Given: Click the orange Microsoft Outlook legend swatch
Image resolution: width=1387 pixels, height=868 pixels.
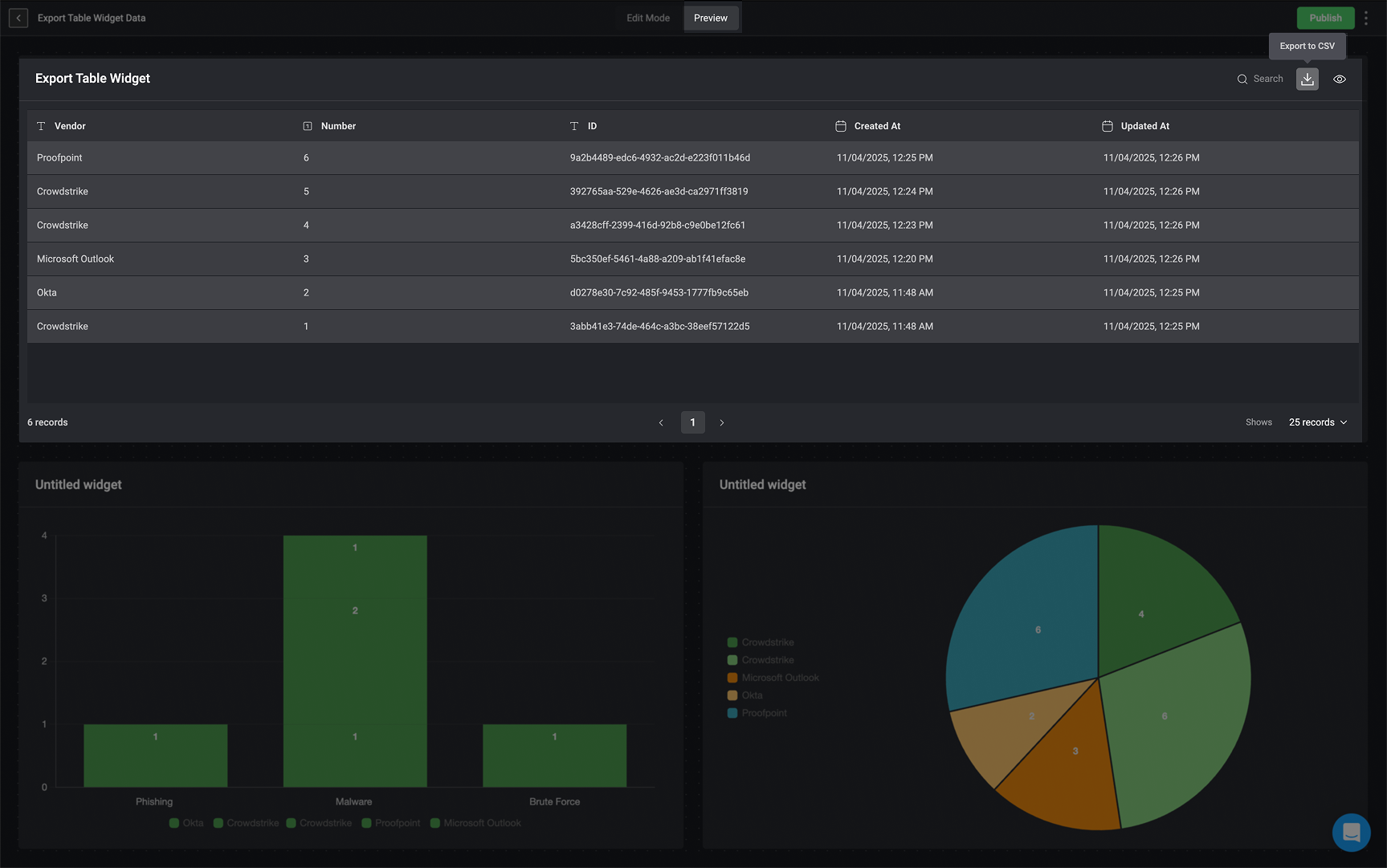Looking at the screenshot, I should point(732,678).
